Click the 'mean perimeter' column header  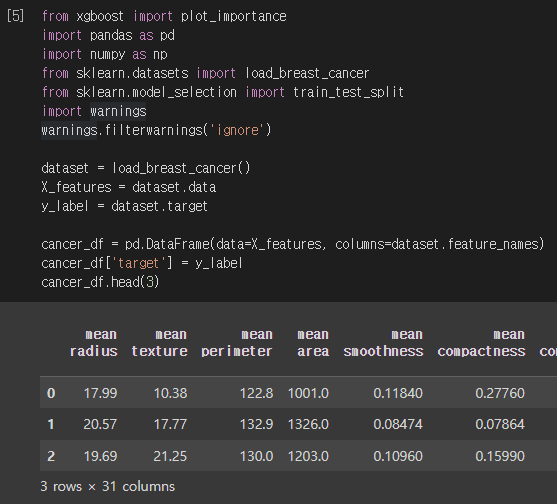coord(237,343)
